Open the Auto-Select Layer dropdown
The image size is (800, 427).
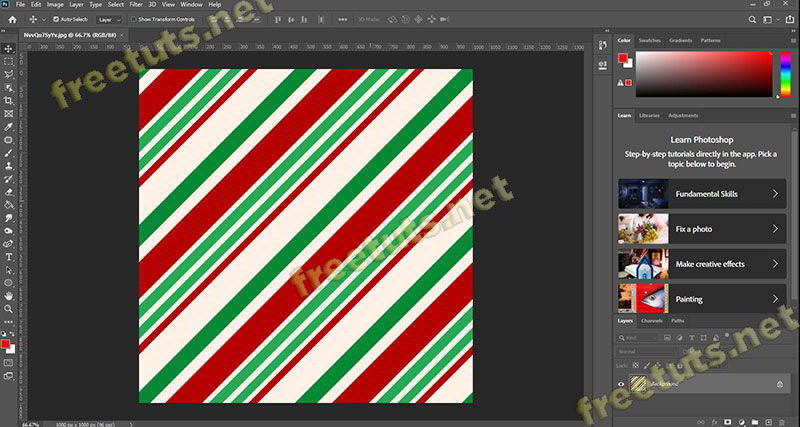[109, 19]
